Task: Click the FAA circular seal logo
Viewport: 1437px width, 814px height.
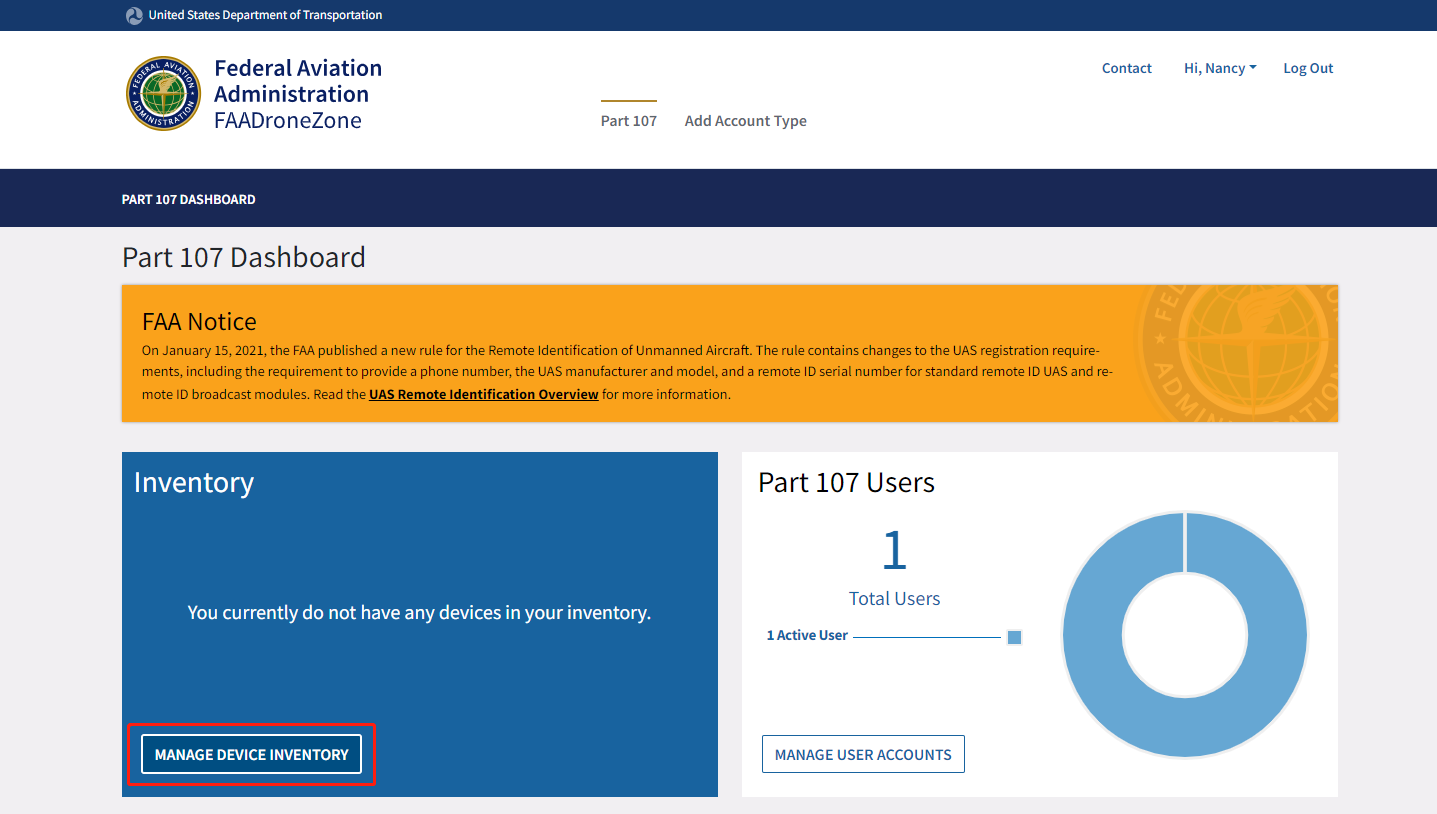Action: (x=163, y=93)
